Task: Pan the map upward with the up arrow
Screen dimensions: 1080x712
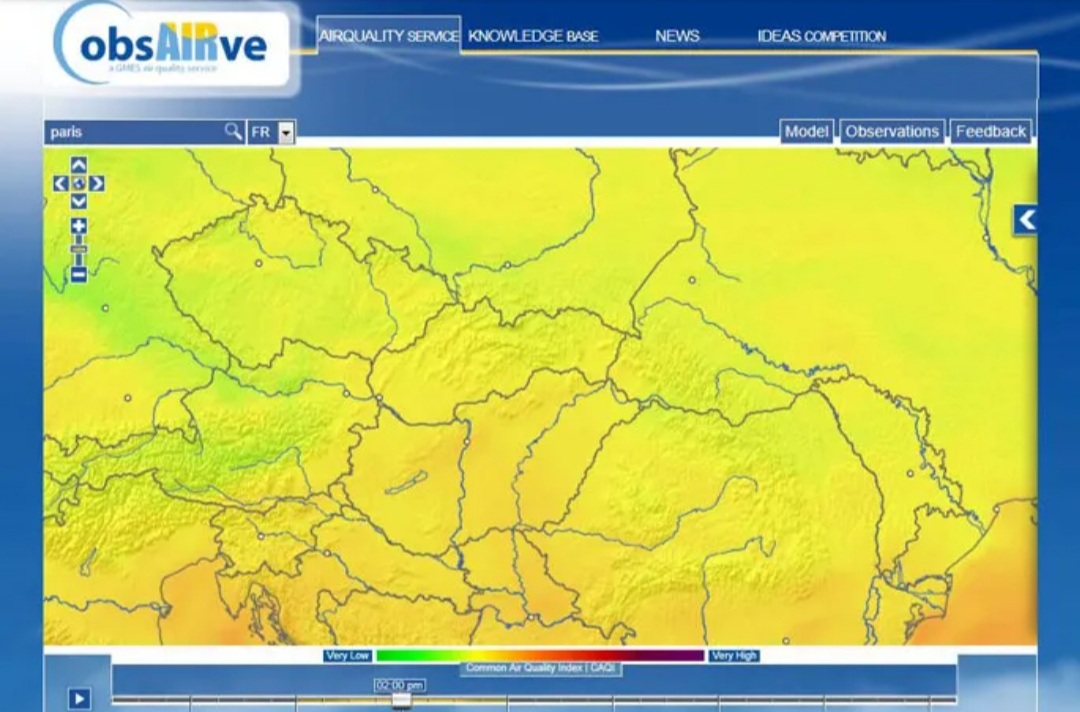Action: point(79,165)
